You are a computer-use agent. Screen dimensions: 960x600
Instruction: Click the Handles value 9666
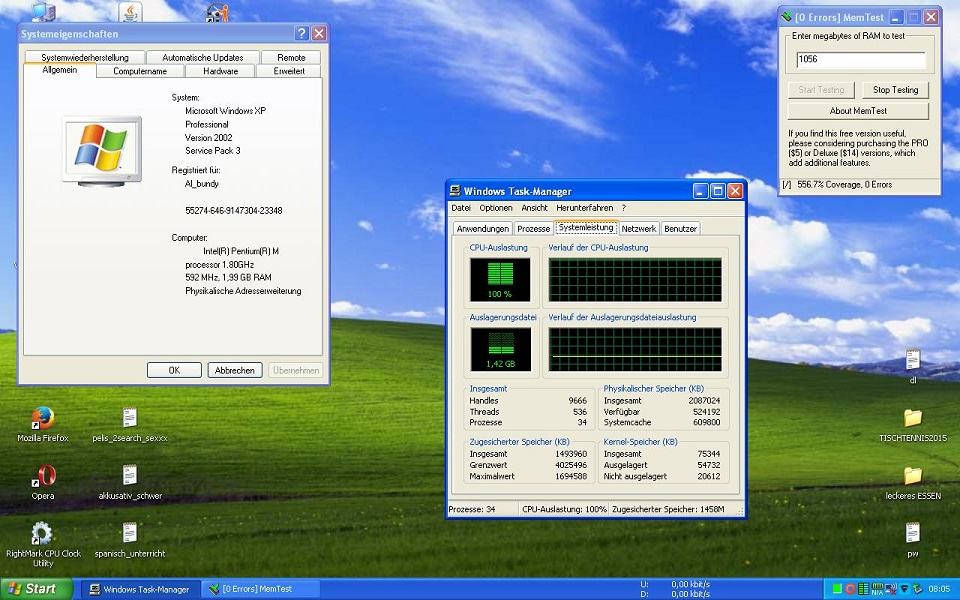578,400
